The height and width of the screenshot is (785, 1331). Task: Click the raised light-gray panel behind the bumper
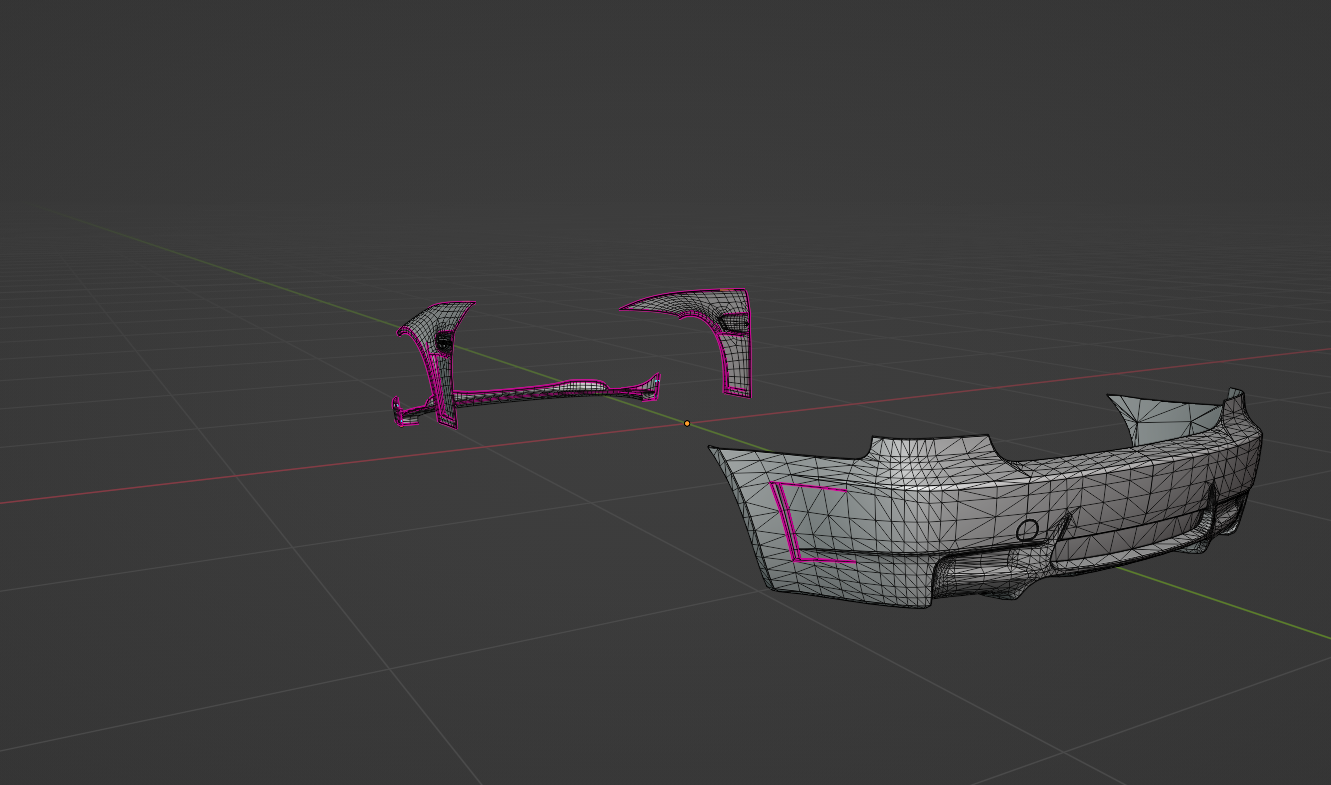coord(1165,418)
